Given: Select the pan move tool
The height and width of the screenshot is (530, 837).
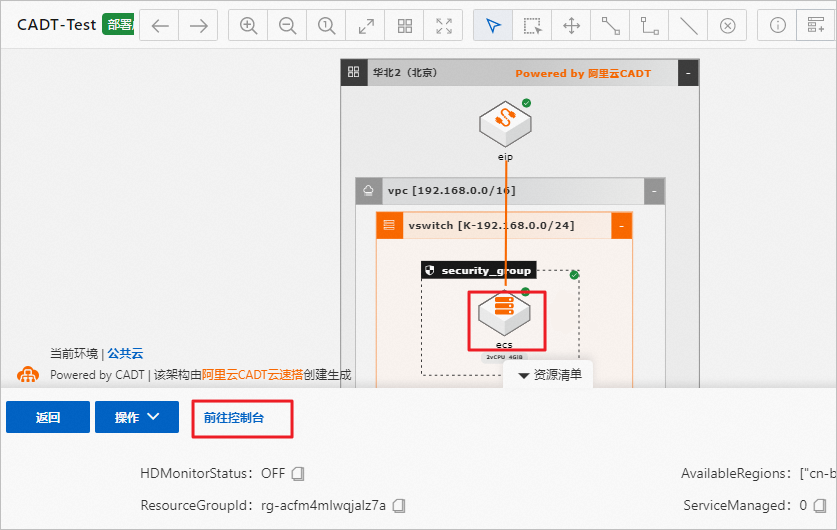Looking at the screenshot, I should pyautogui.click(x=571, y=26).
